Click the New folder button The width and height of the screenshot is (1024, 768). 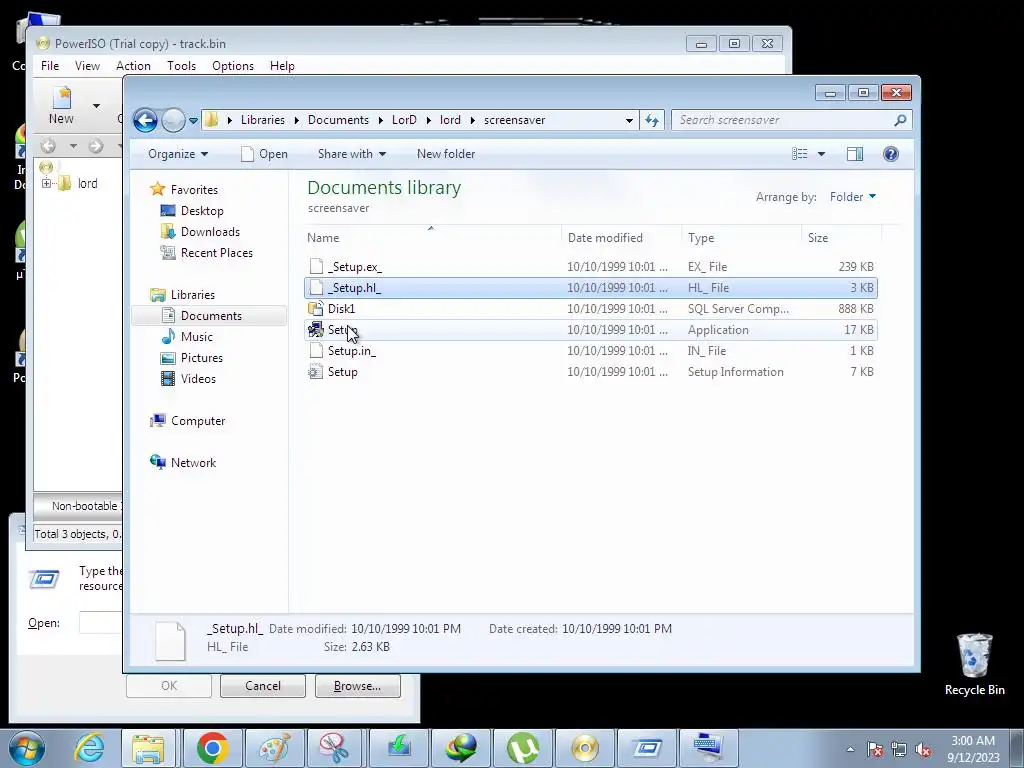(446, 154)
